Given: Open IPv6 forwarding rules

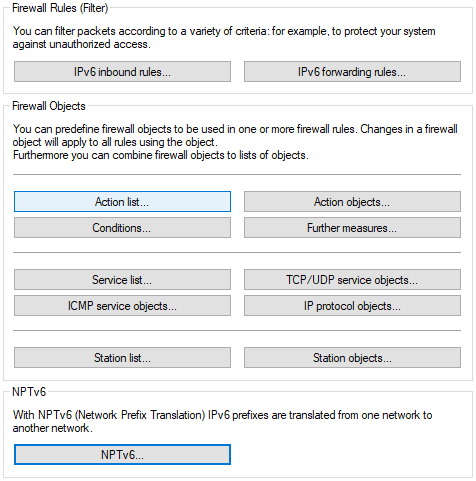Looking at the screenshot, I should 352,72.
